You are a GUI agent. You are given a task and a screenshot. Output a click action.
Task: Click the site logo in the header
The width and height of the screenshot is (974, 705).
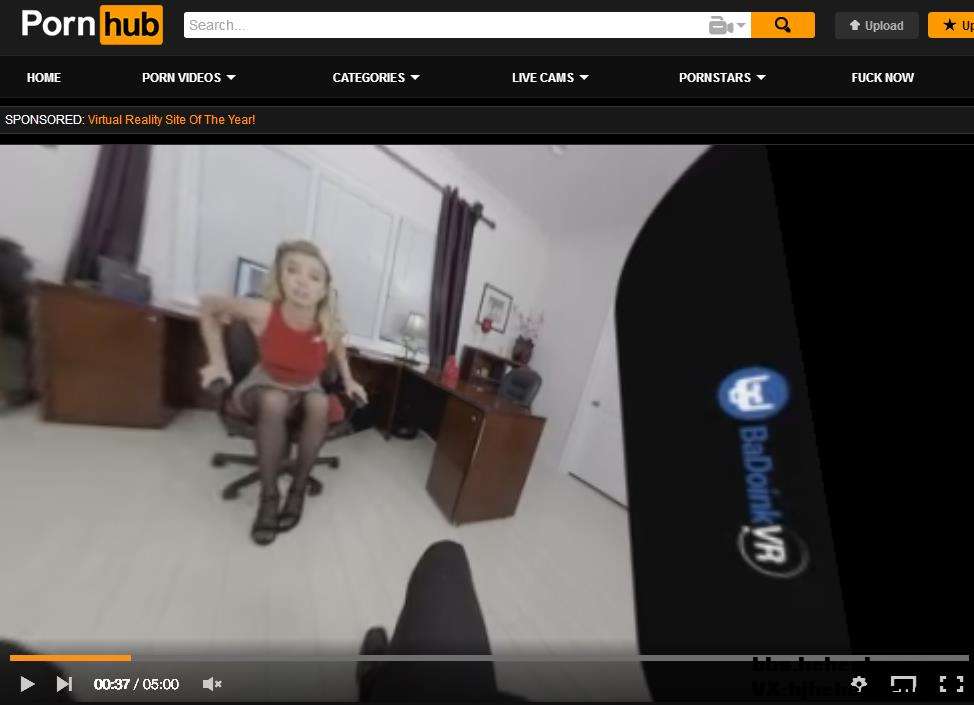tap(91, 25)
